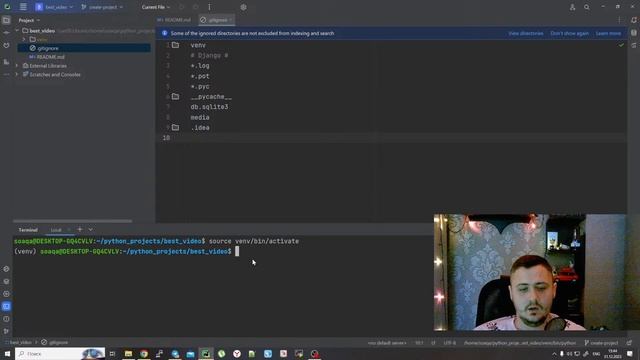
Task: Open the best_video project switcher dropdown
Action: coord(54,7)
